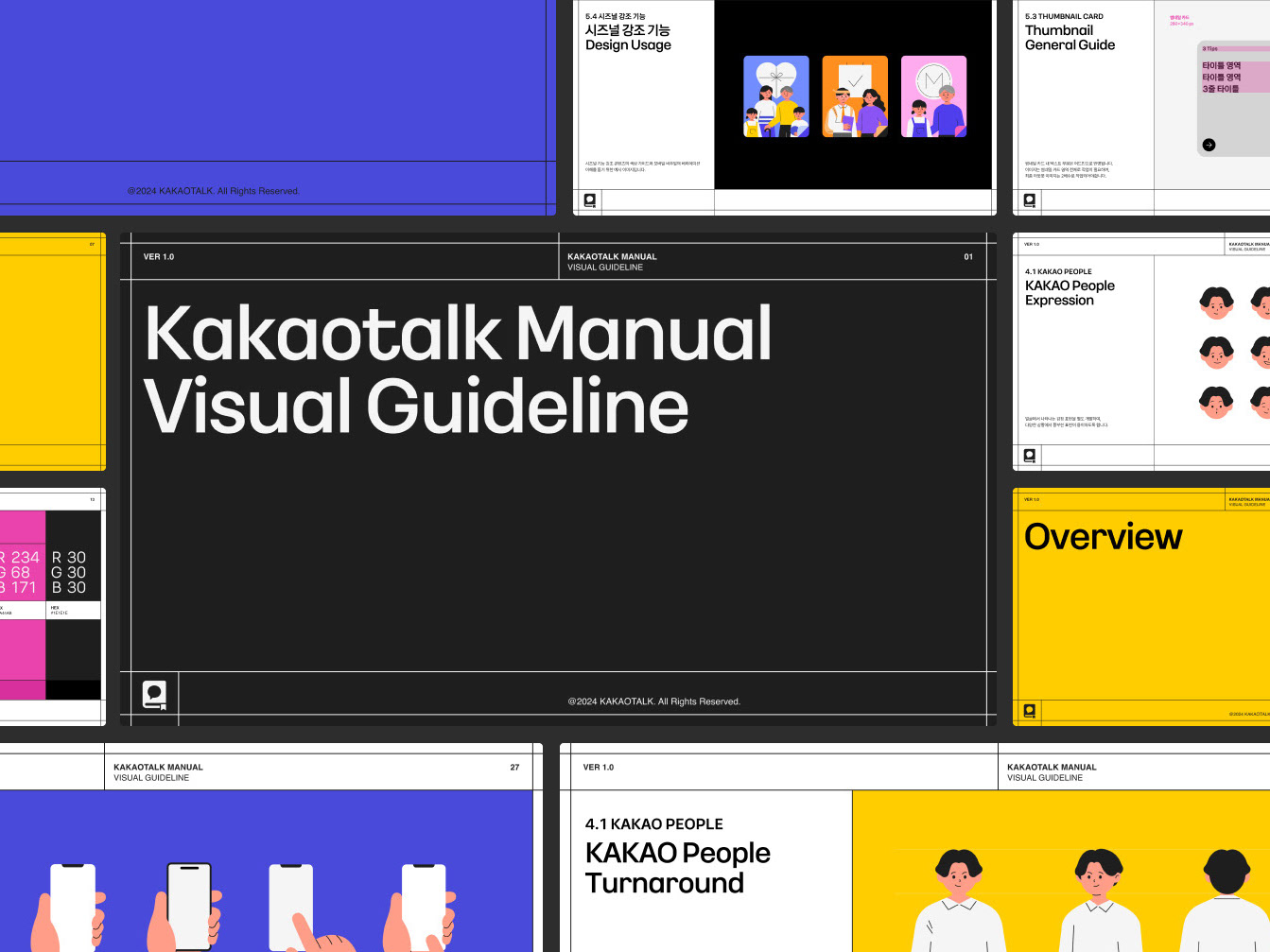
Task: Click the large "Visual Guideline" title line
Action: point(417,406)
